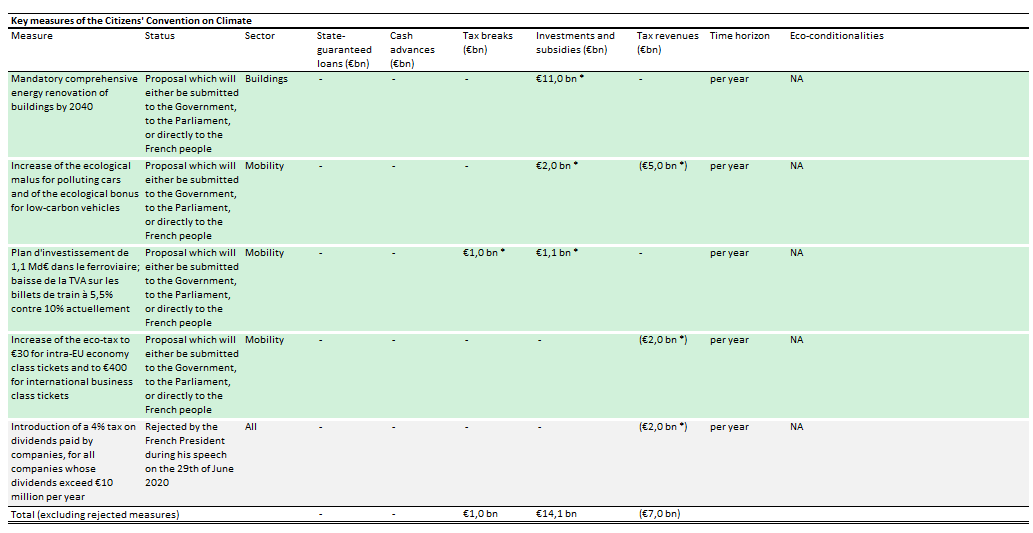The height and width of the screenshot is (533, 1033).
Task: Select the Sector column header
Action: (x=260, y=36)
